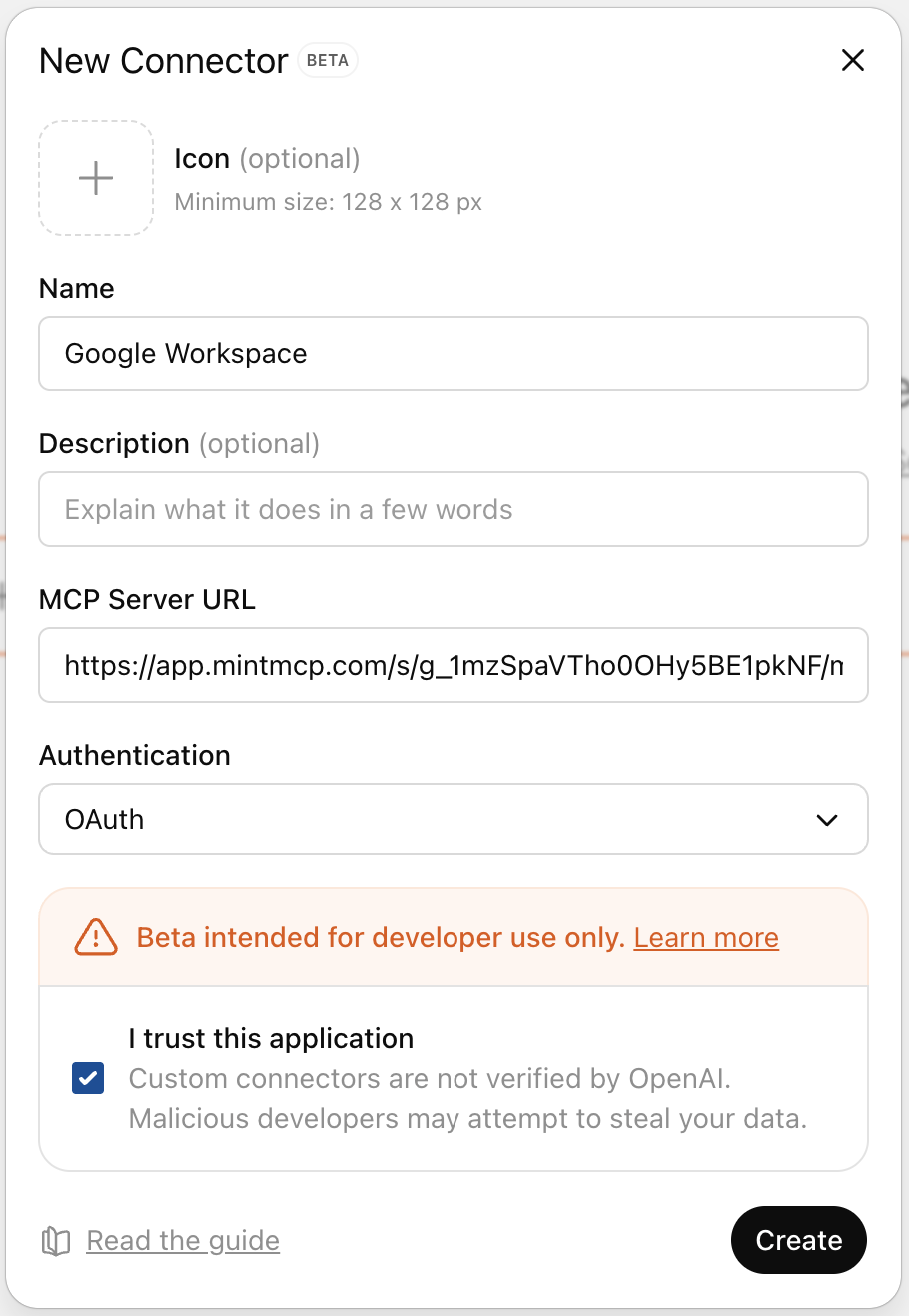Select the dashed icon placeholder square
The image size is (909, 1316).
pos(95,177)
